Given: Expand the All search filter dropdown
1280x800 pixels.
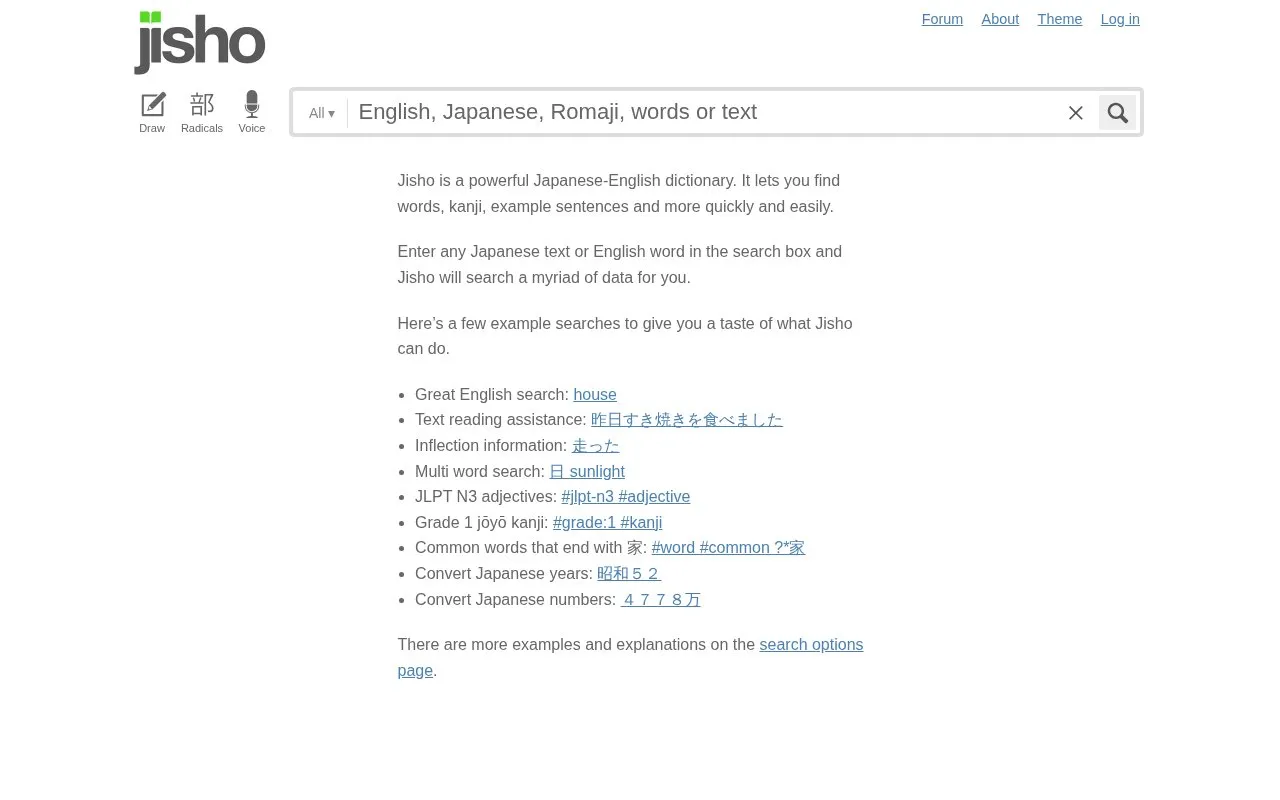Looking at the screenshot, I should coord(322,113).
